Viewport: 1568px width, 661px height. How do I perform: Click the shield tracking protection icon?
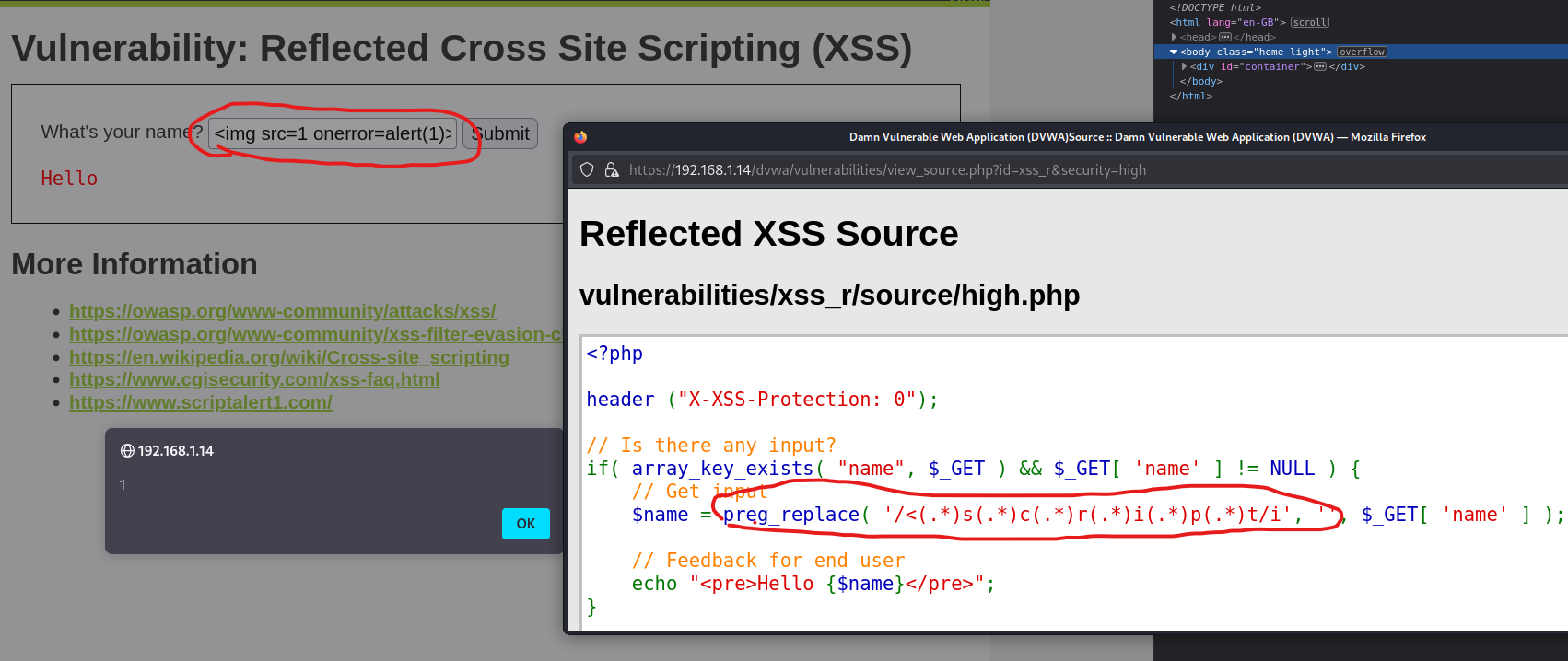(587, 169)
